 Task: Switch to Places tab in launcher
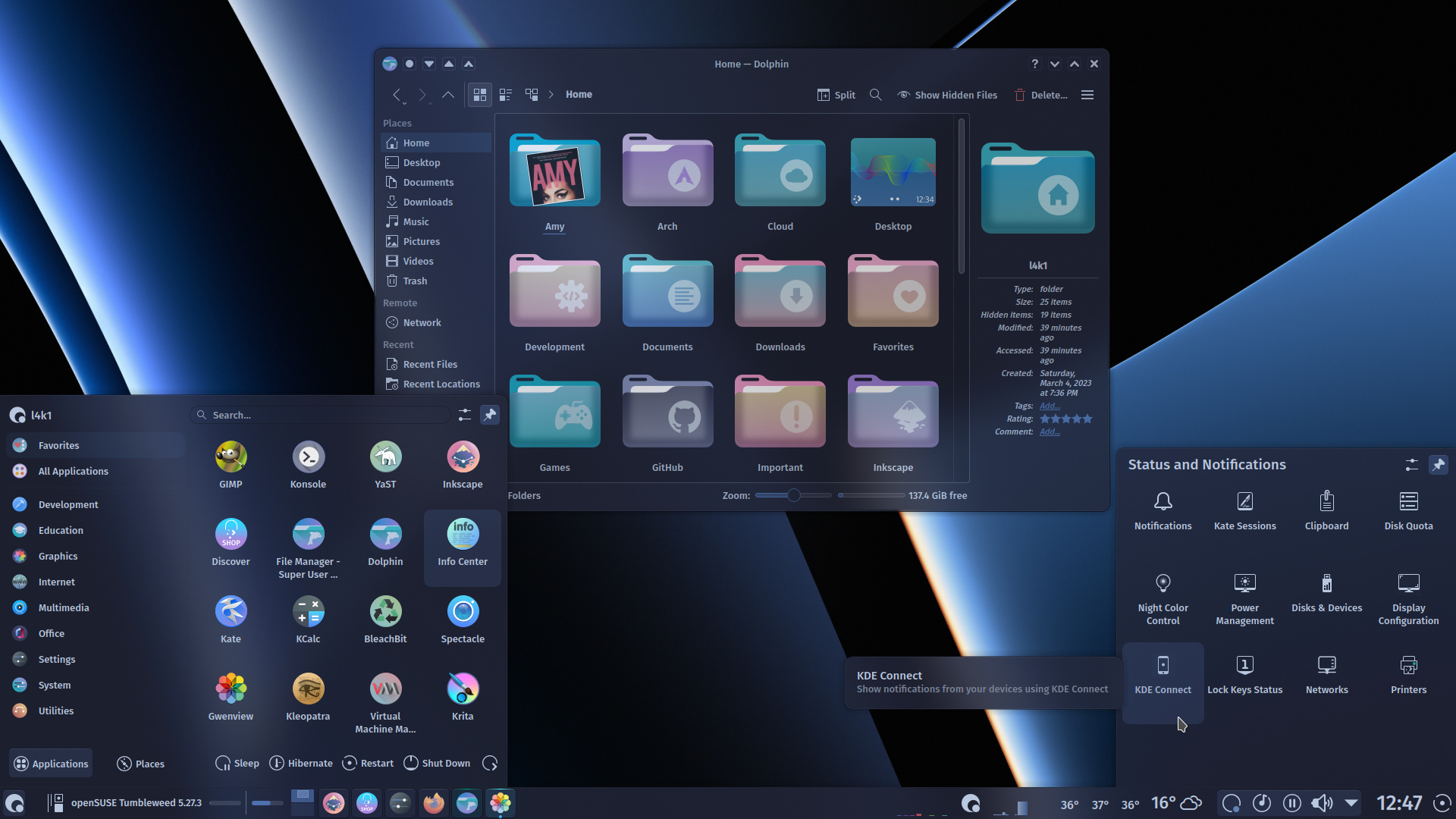tap(140, 764)
